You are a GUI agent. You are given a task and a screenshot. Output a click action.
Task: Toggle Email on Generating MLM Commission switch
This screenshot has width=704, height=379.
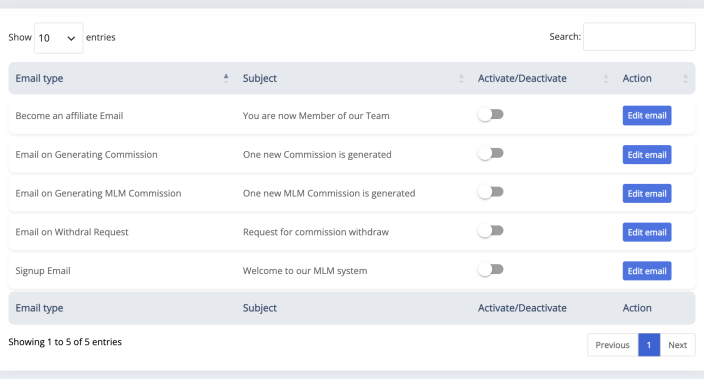point(491,192)
